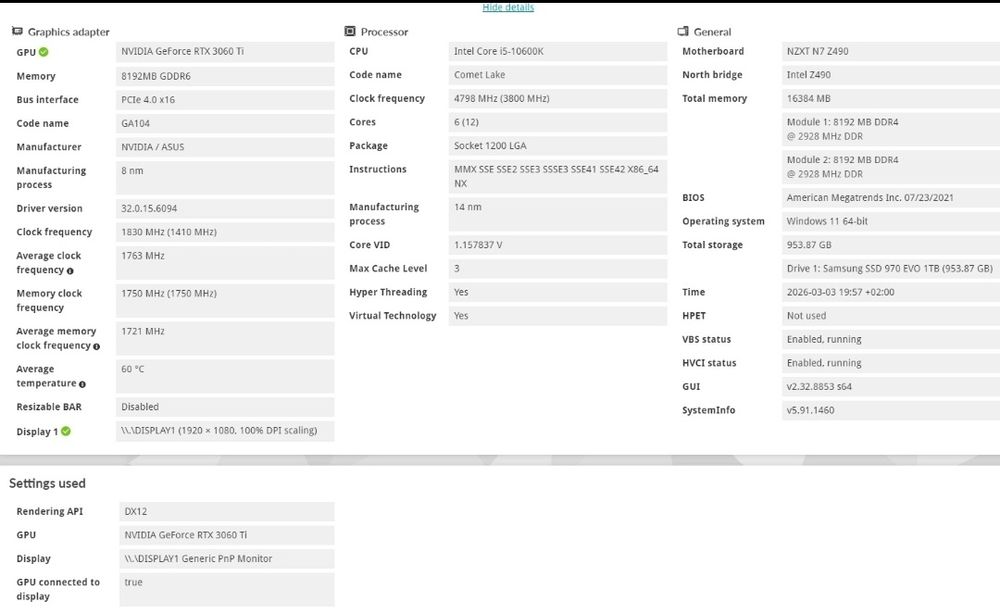Click the 4798 MHz (3800 MHz) CPU frequency
The image size is (1000, 615).
click(557, 98)
